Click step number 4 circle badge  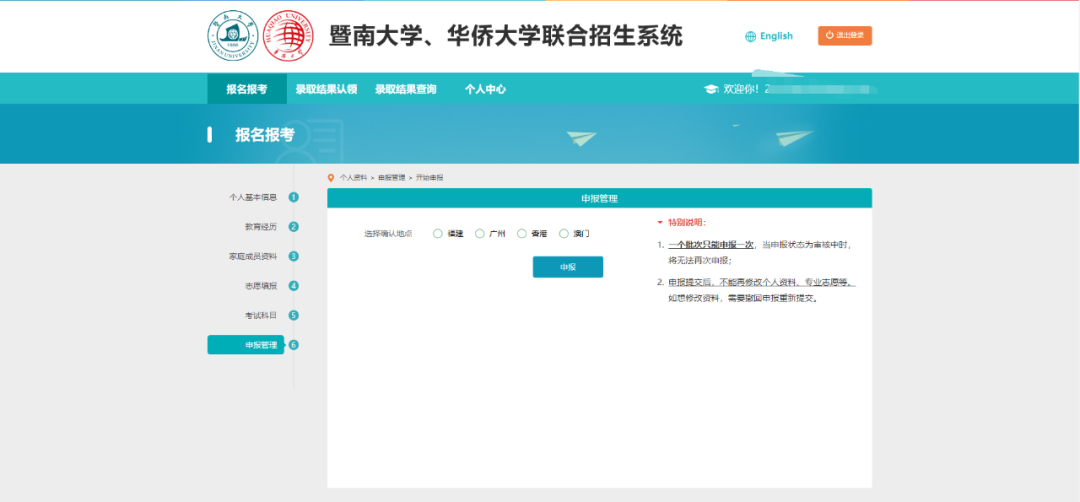coord(293,286)
